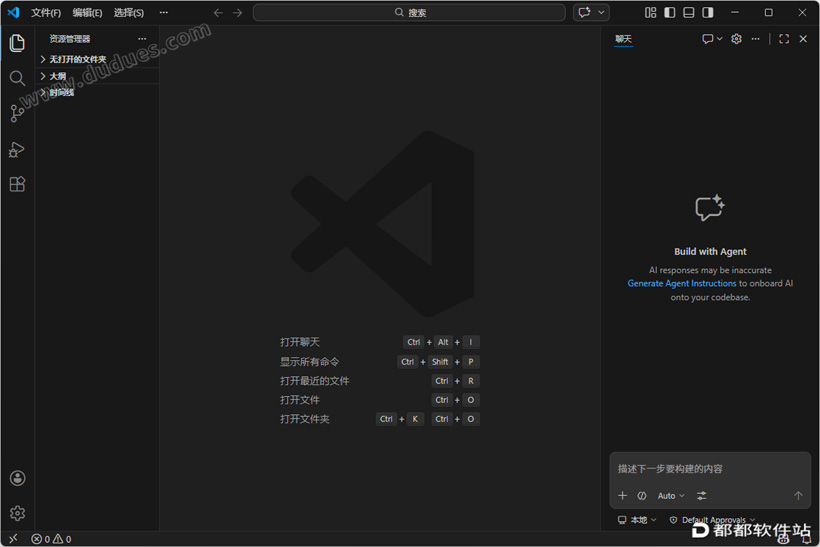Open the 编辑(E) menu
Image resolution: width=820 pixels, height=547 pixels.
(87, 13)
